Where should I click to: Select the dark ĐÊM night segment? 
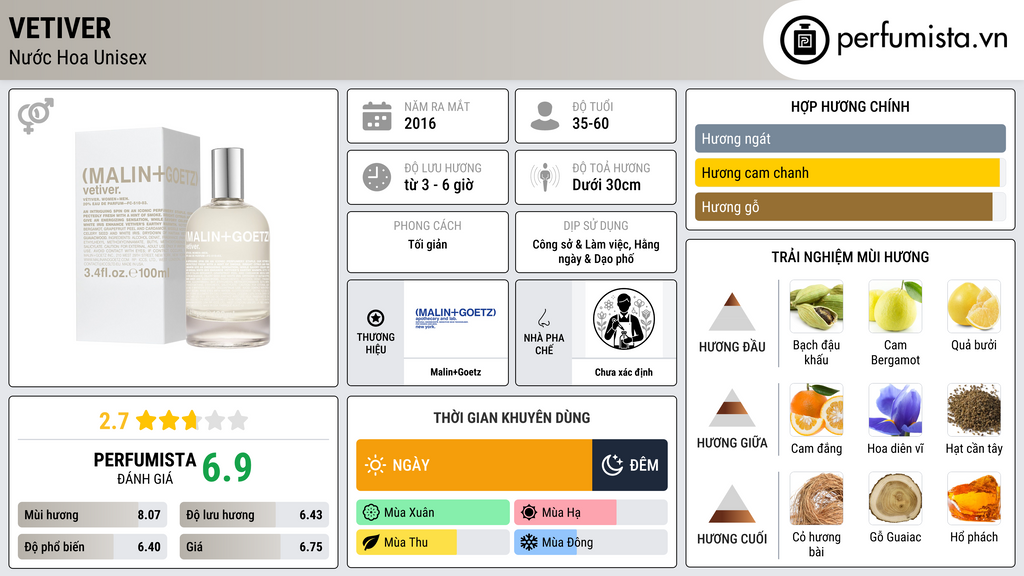630,465
